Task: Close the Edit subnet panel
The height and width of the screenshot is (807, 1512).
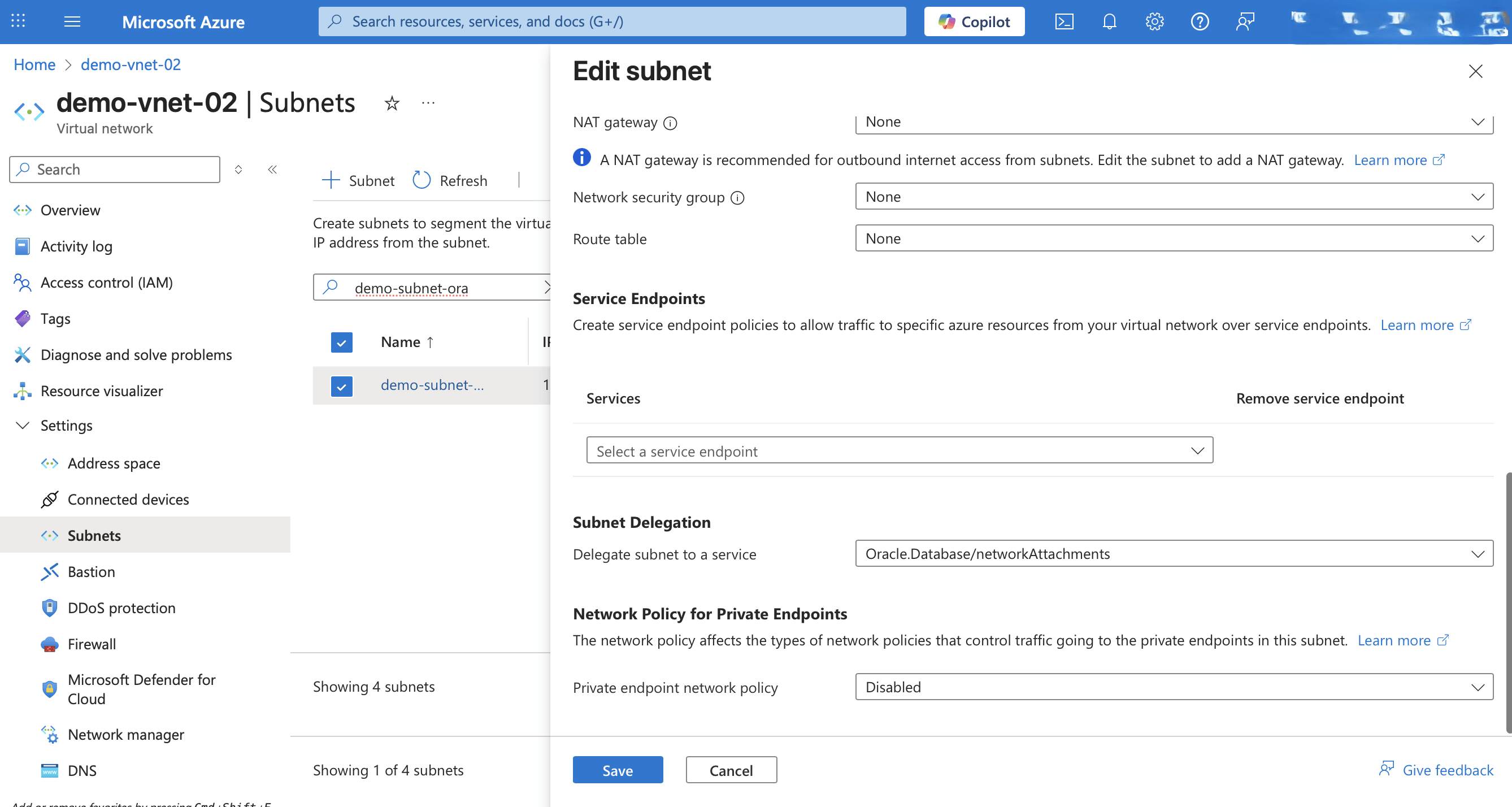Action: pyautogui.click(x=1475, y=71)
